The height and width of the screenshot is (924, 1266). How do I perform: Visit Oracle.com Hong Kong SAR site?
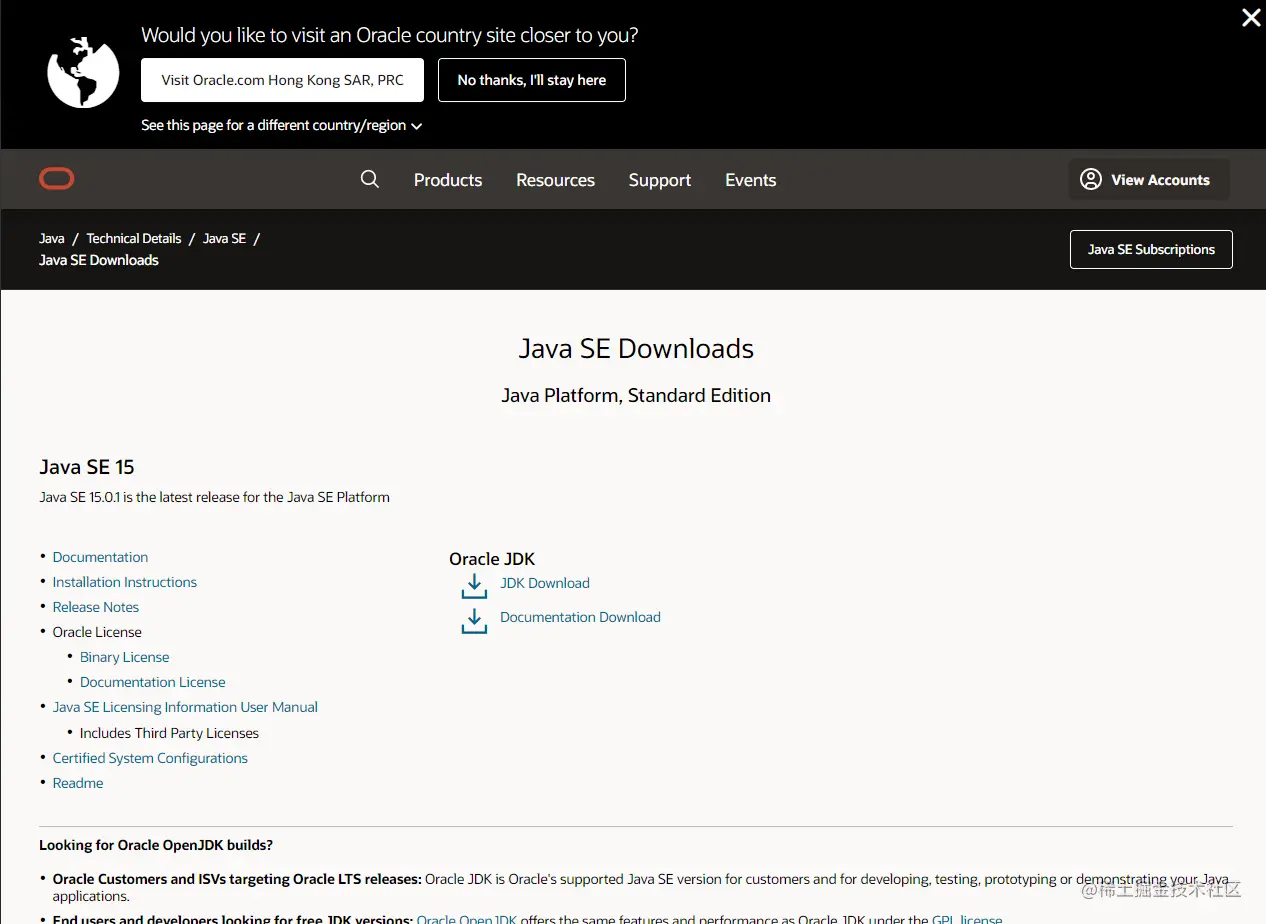[282, 80]
